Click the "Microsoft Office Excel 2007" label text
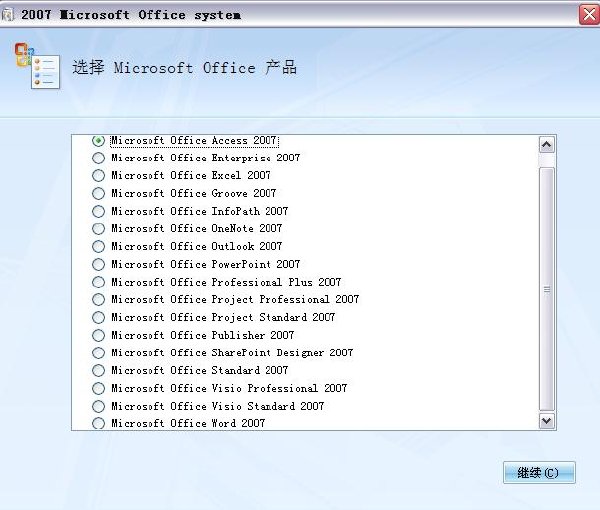 tap(191, 175)
